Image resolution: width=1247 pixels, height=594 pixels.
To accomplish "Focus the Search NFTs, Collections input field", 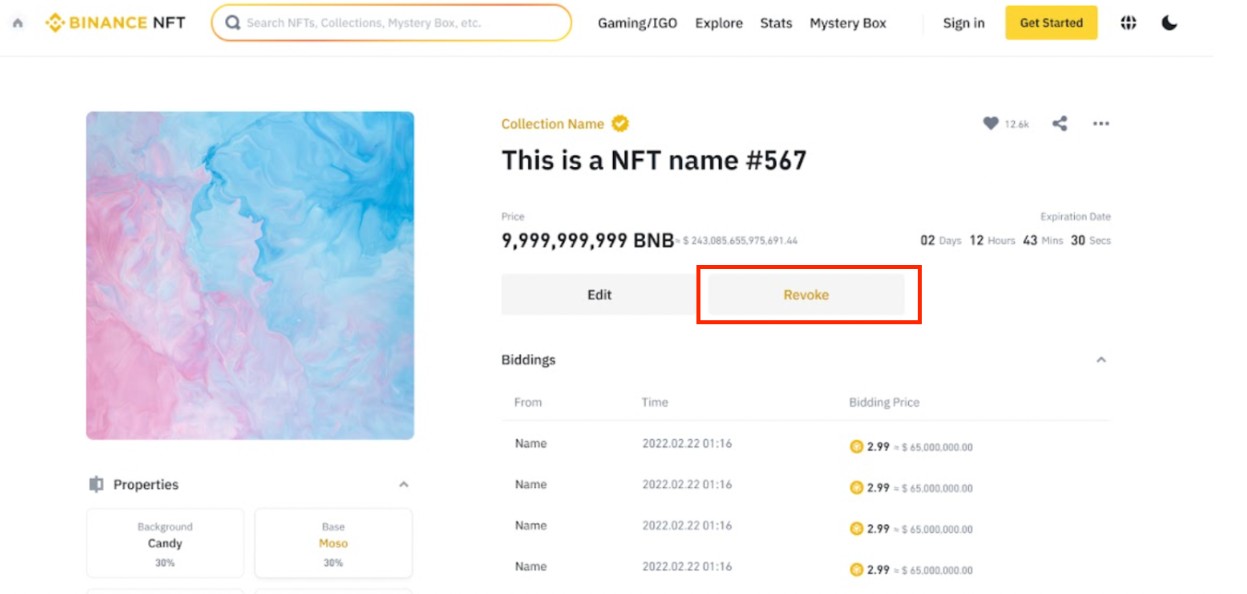I will pyautogui.click(x=391, y=23).
